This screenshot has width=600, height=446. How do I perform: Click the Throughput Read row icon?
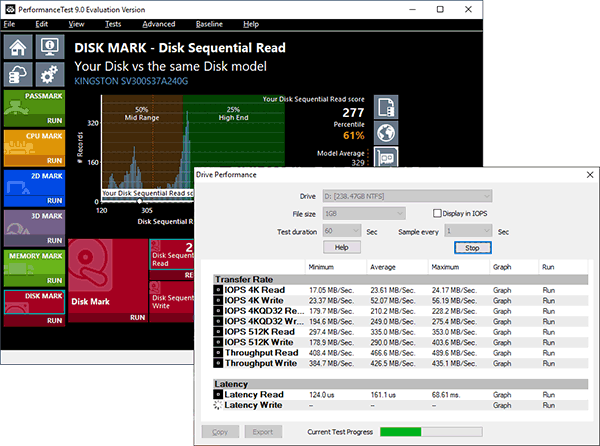coord(218,353)
